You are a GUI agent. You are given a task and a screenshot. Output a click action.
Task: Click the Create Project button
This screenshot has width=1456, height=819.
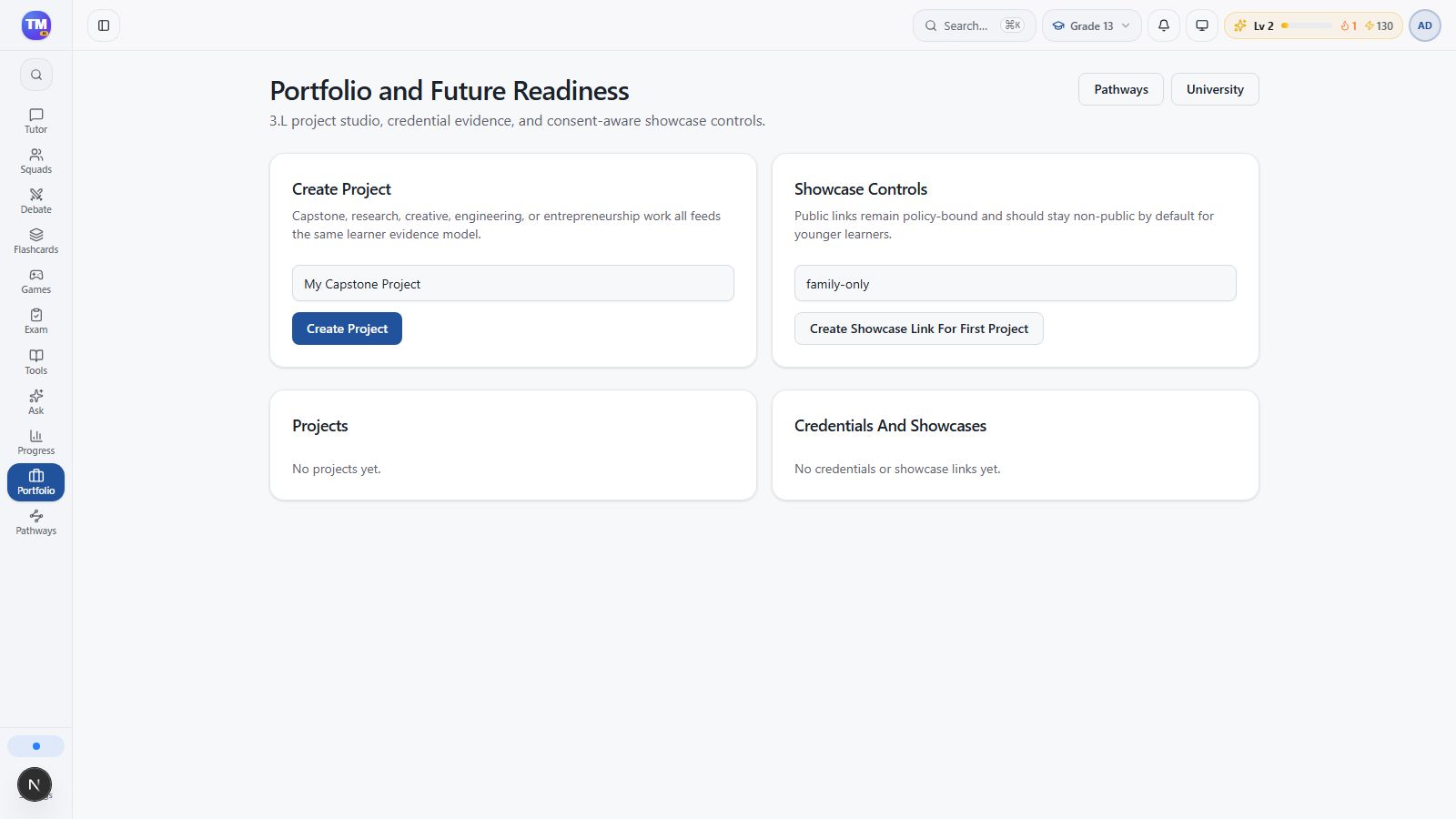(347, 329)
